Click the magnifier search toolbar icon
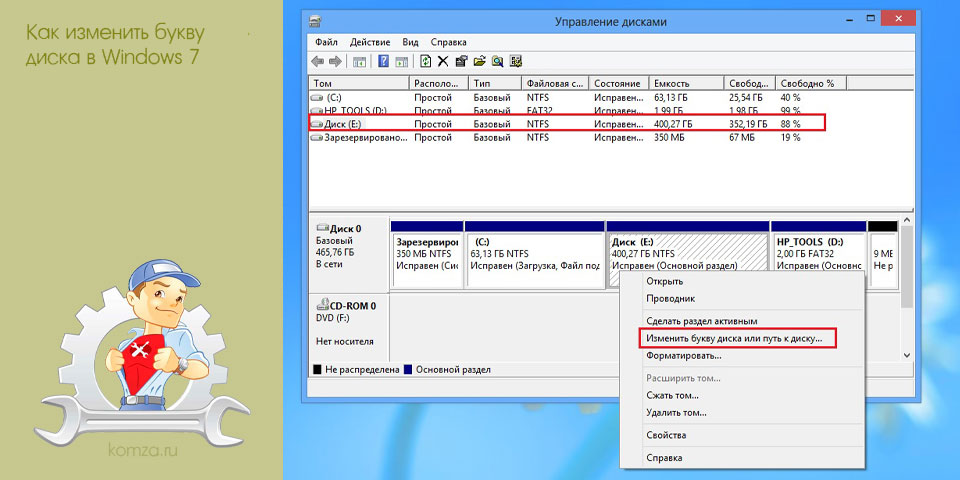Viewport: 960px width, 480px height. coord(497,61)
